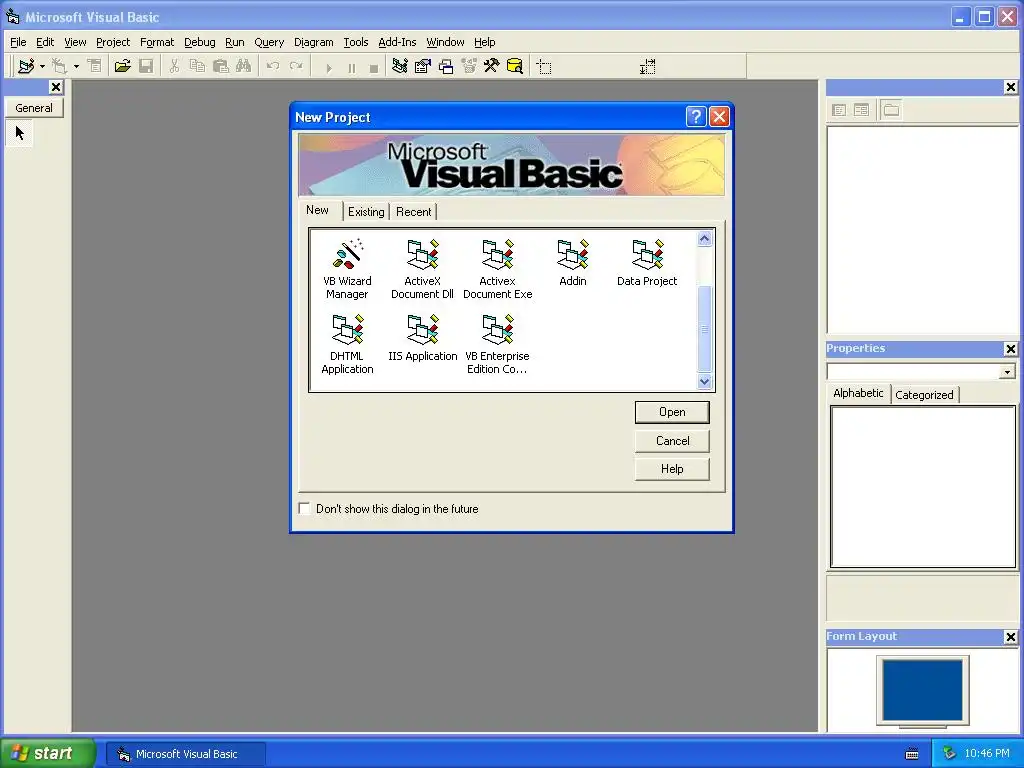This screenshot has height=768, width=1024.
Task: Select the DHTML Application project type
Action: click(347, 344)
